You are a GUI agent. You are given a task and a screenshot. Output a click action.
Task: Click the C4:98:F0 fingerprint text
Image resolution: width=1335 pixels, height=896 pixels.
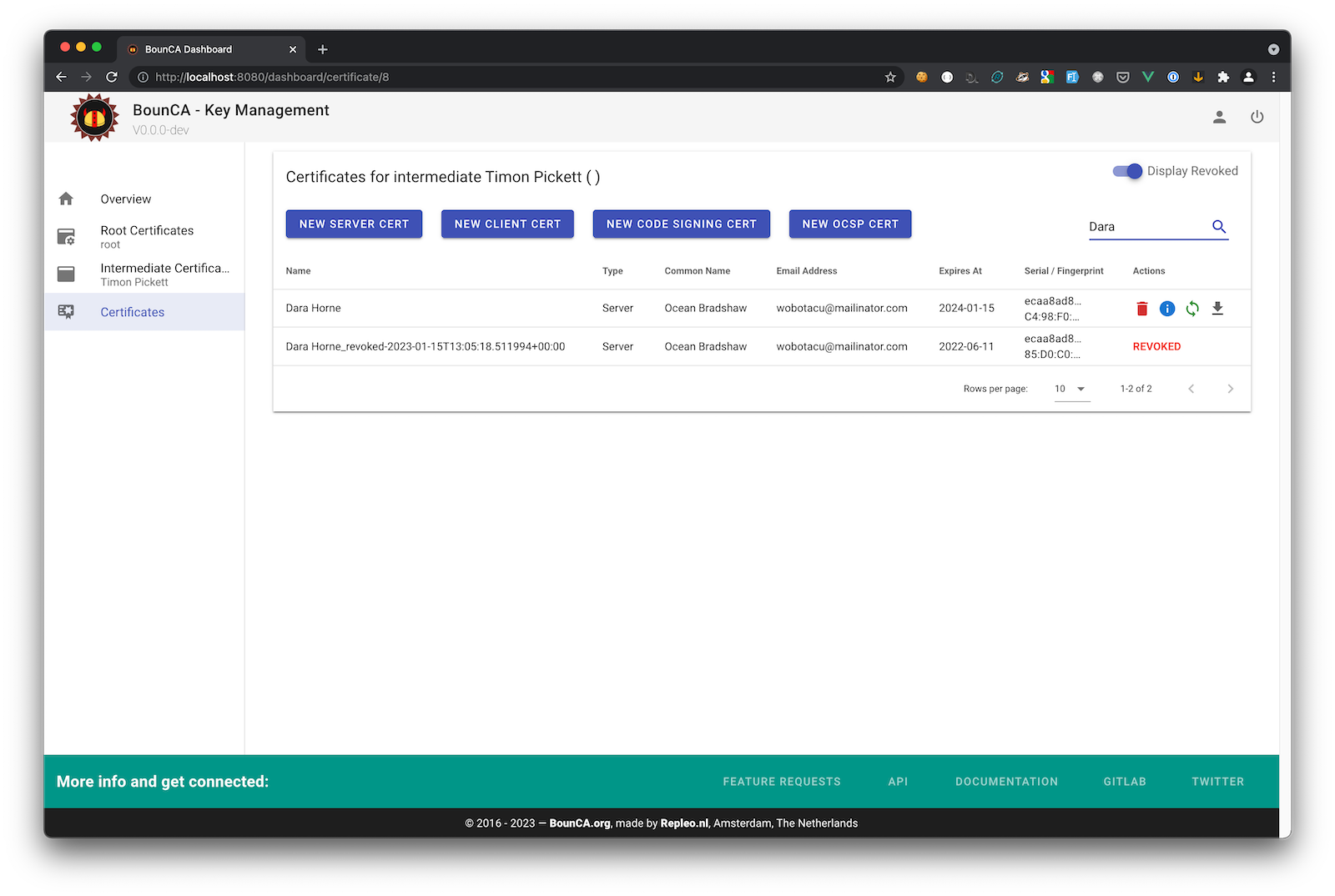pos(1051,316)
